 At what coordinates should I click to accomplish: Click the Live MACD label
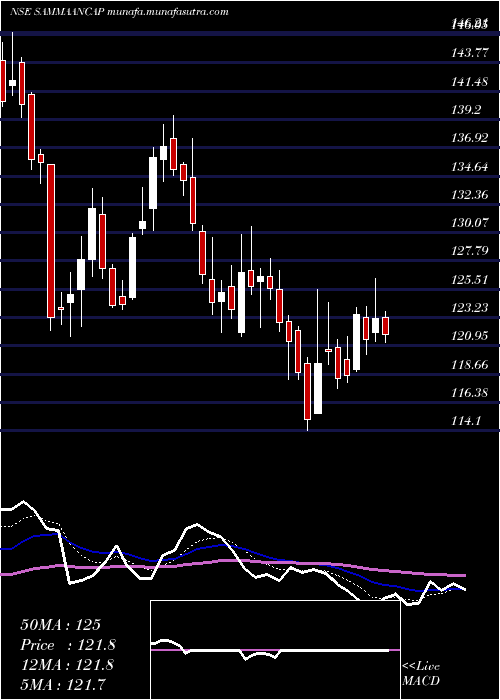click(421, 674)
